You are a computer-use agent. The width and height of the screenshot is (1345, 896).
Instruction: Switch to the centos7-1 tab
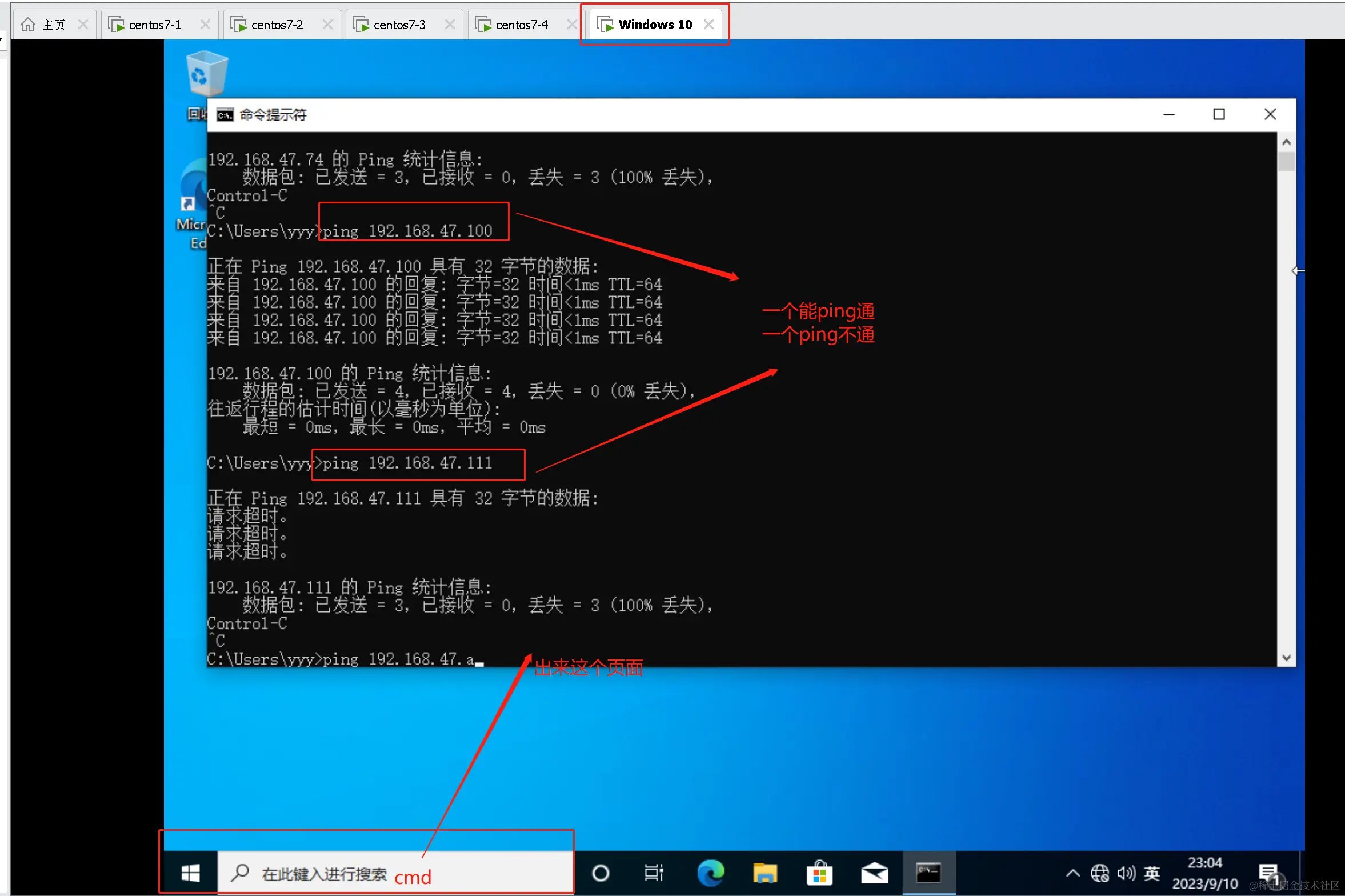155,25
